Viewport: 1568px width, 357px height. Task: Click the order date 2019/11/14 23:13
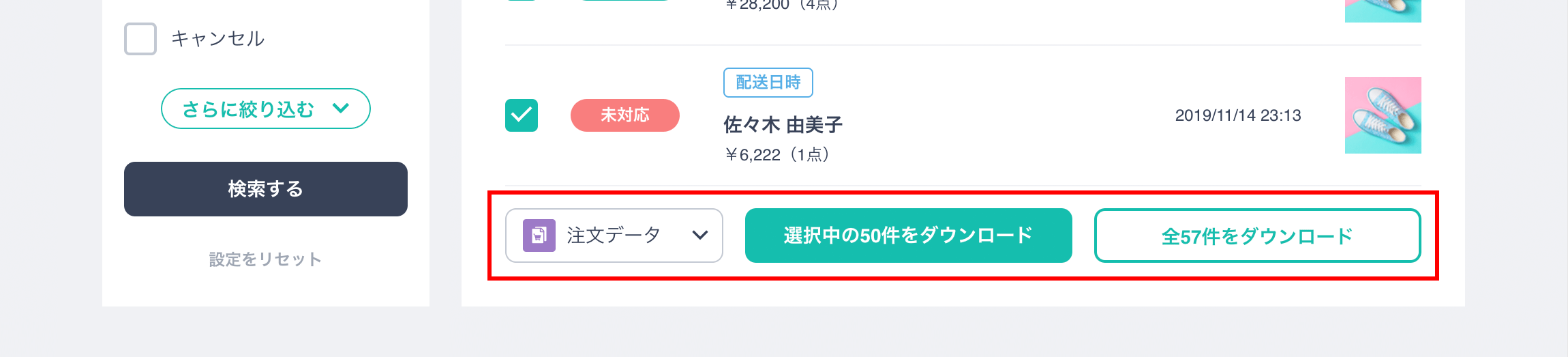coord(1238,115)
